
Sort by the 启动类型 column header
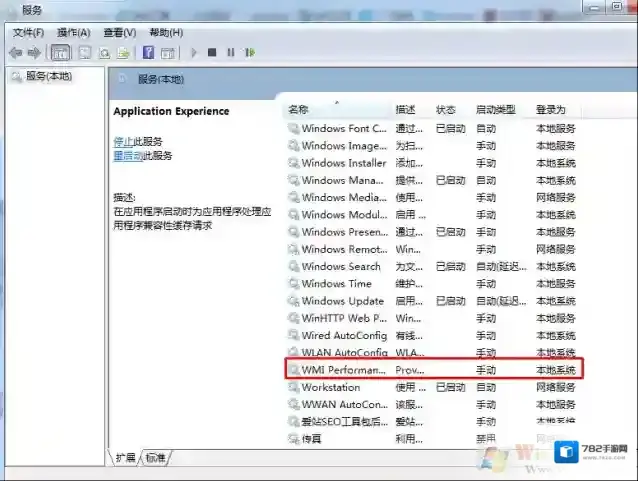click(x=502, y=109)
